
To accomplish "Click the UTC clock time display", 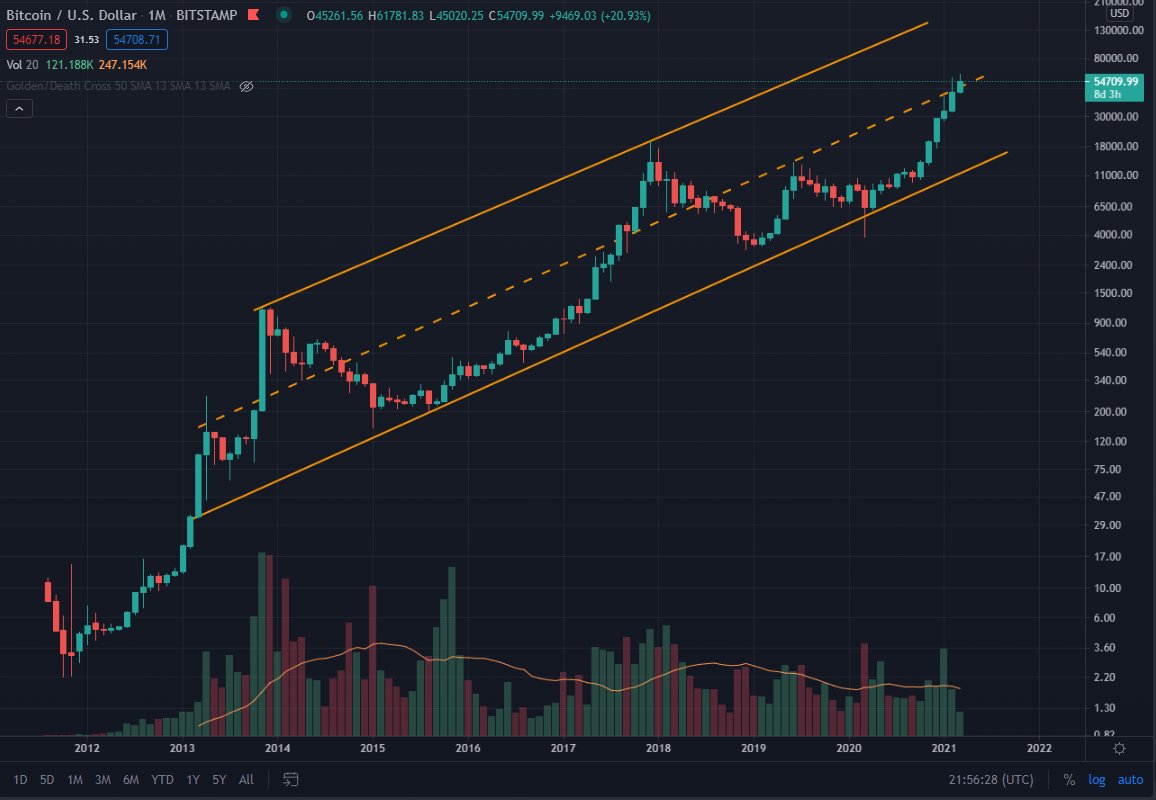I will [991, 779].
